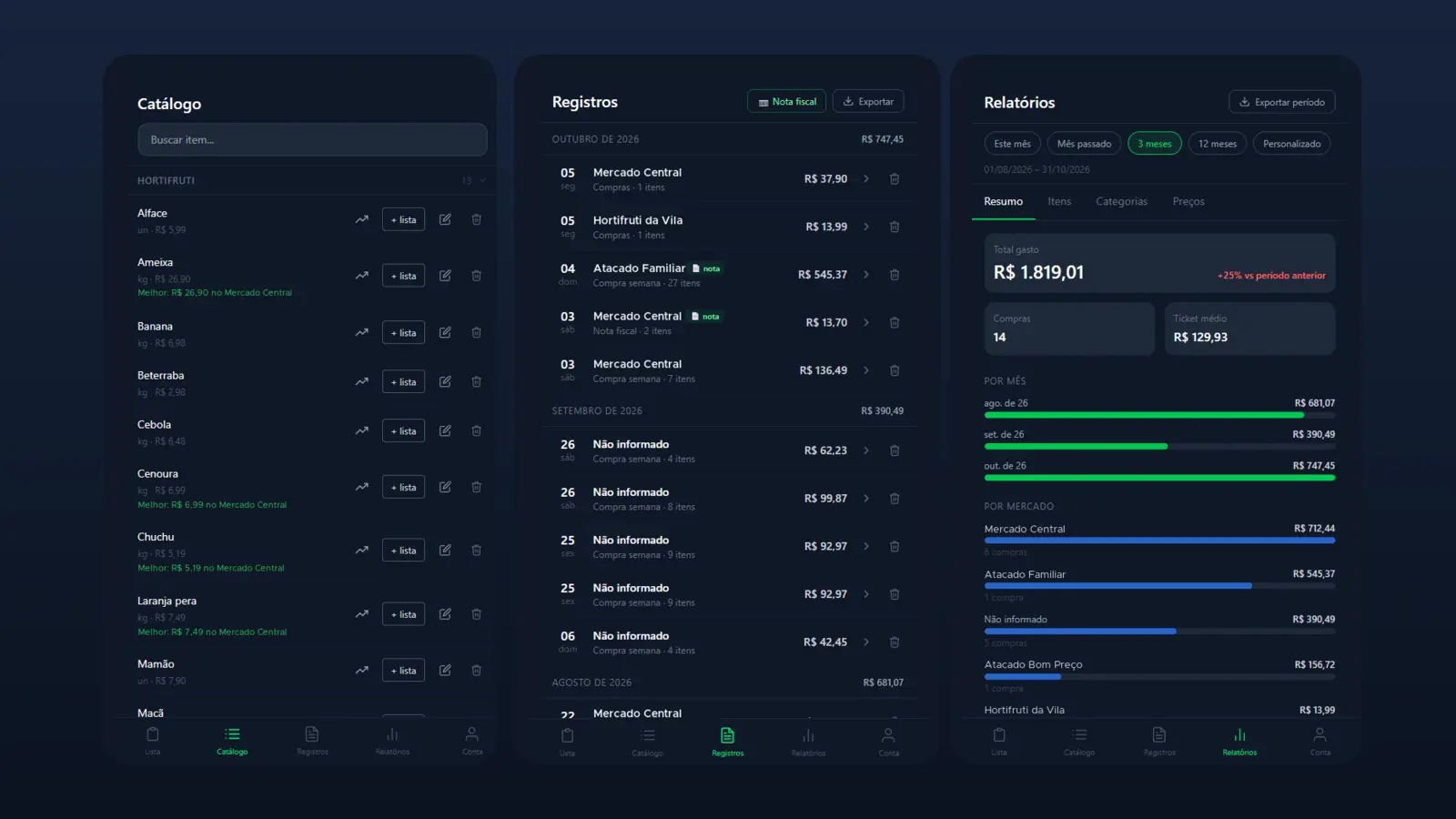Show price trend for Cebola
1456x819 pixels.
362,431
